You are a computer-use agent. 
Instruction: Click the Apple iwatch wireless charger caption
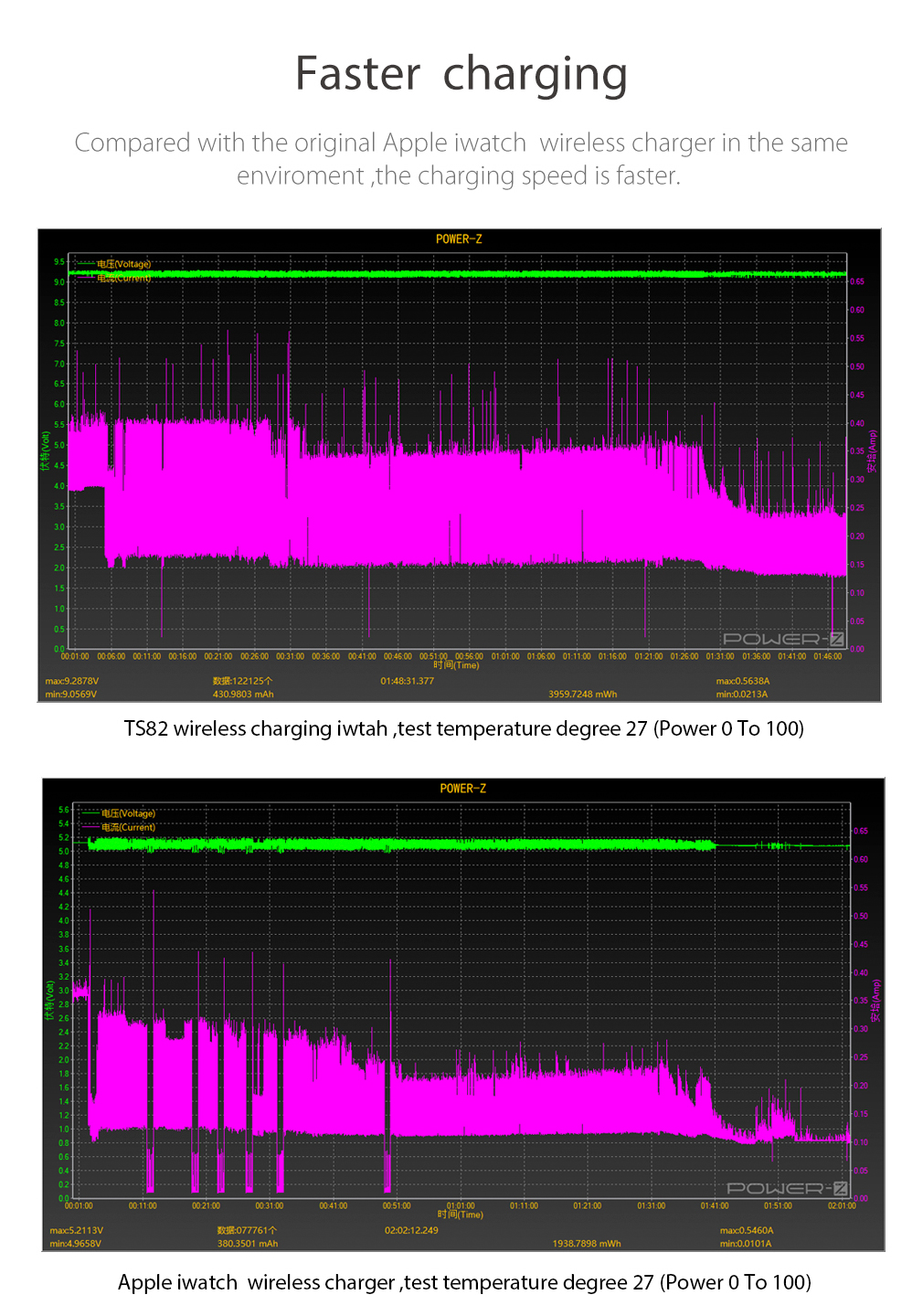(464, 1283)
